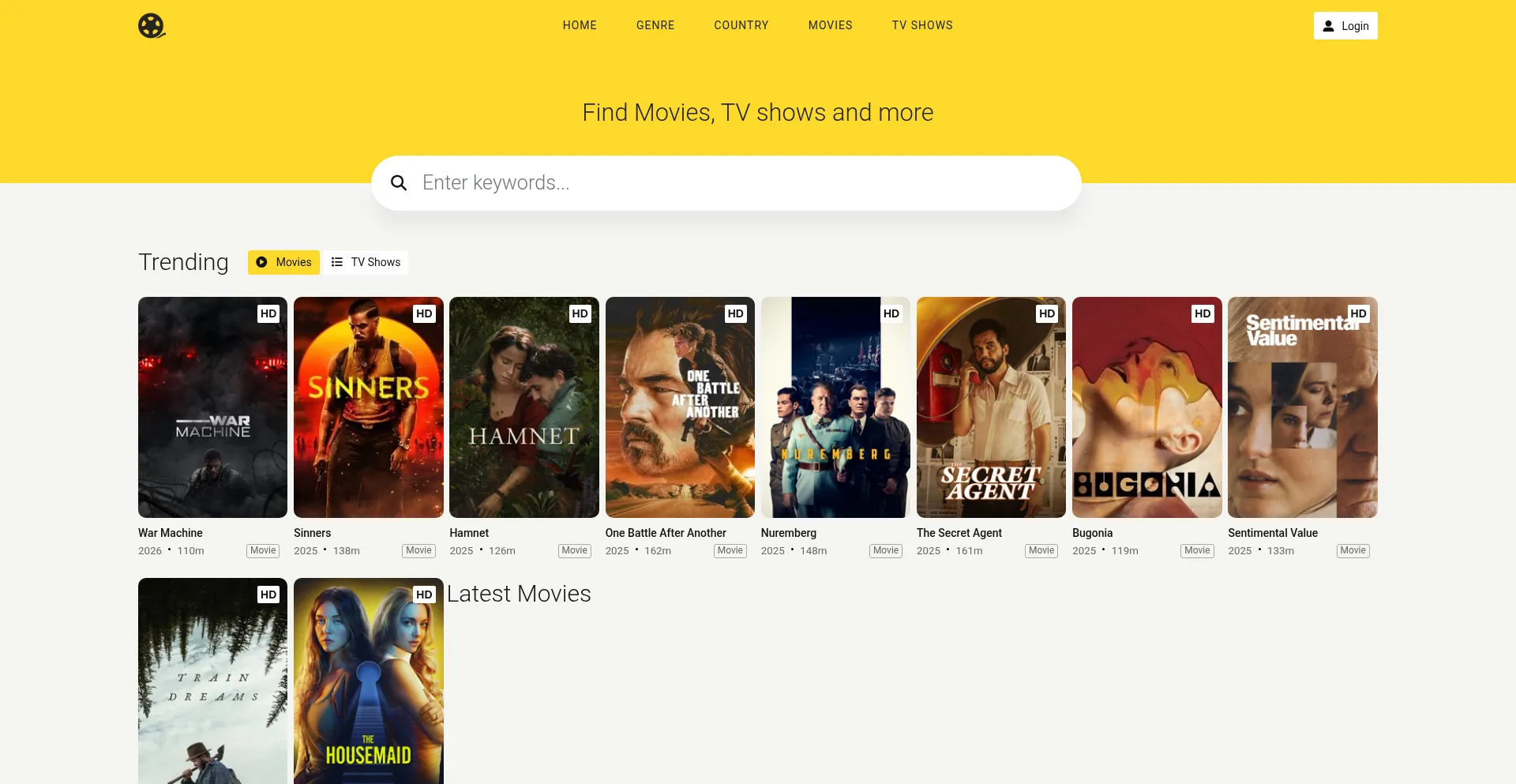The width and height of the screenshot is (1516, 784).
Task: Click the "148m" runtime of Nuremberg
Action: (813, 551)
